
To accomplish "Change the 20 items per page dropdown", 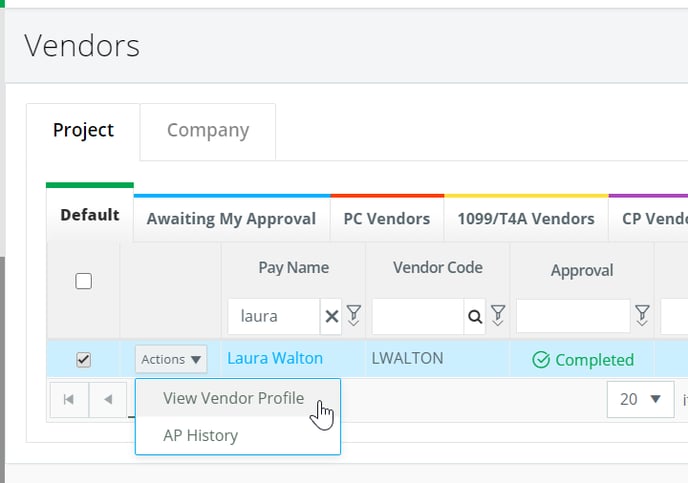I will coord(640,399).
